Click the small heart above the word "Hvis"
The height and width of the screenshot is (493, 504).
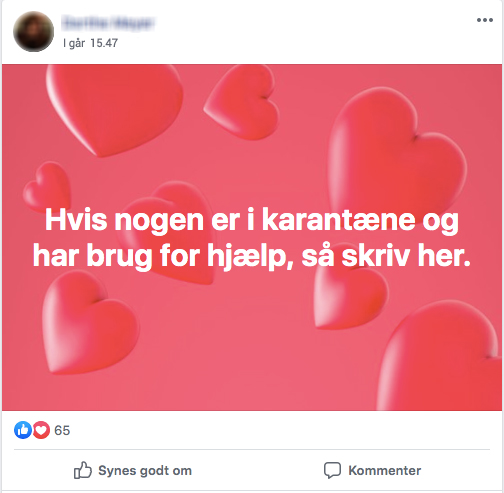47,187
